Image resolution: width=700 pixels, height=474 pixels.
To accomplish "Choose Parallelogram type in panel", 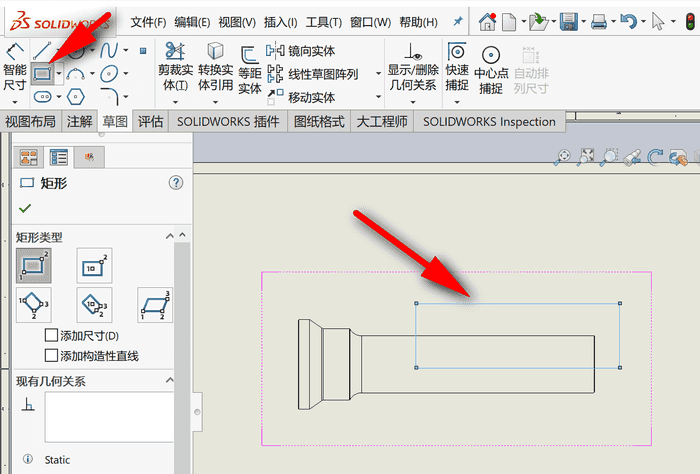I will [x=155, y=305].
